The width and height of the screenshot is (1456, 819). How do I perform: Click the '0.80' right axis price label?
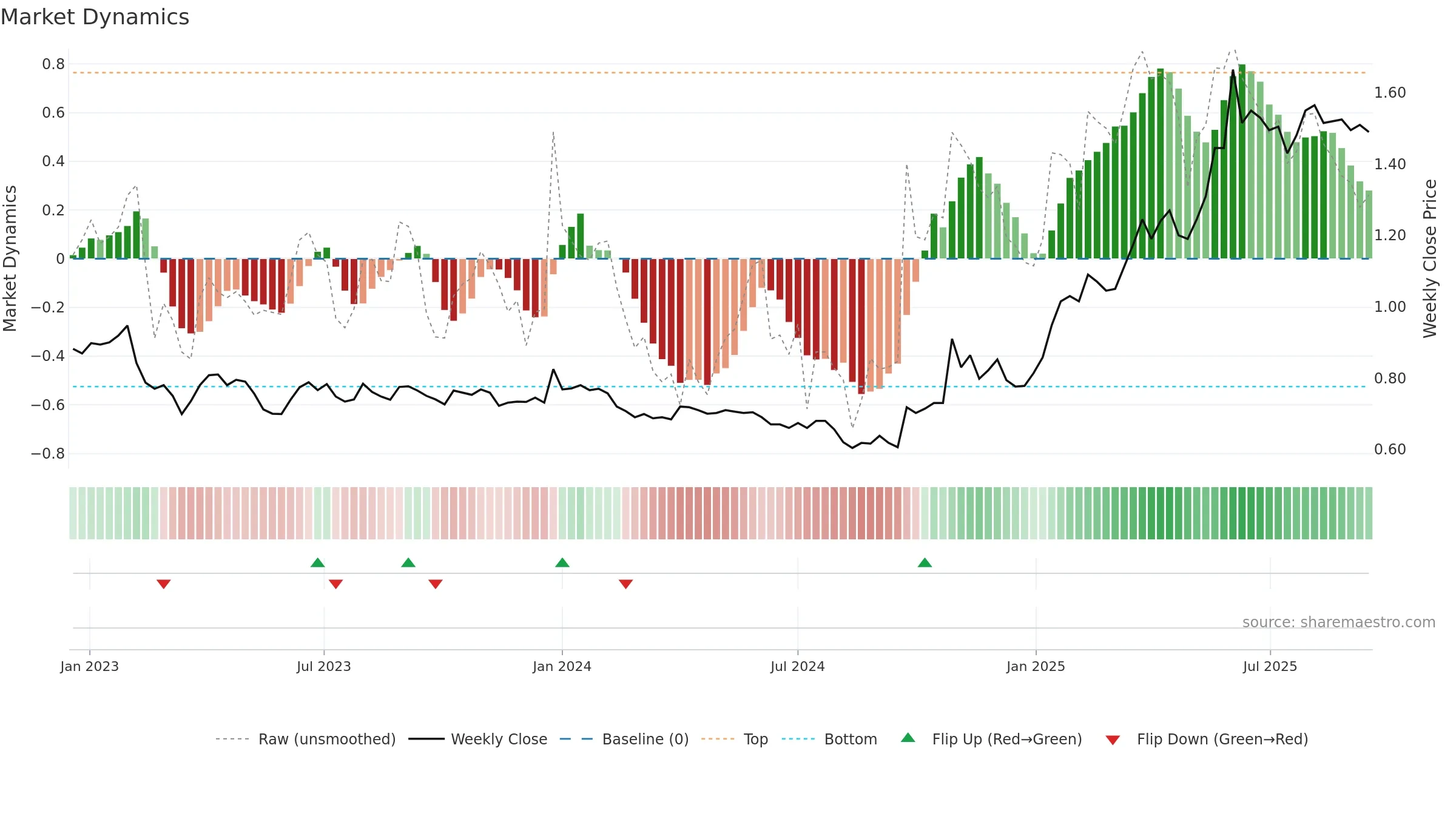(x=1390, y=378)
